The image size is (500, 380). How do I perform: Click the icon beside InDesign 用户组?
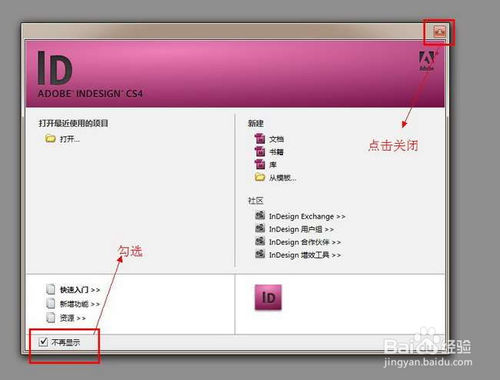(260, 228)
